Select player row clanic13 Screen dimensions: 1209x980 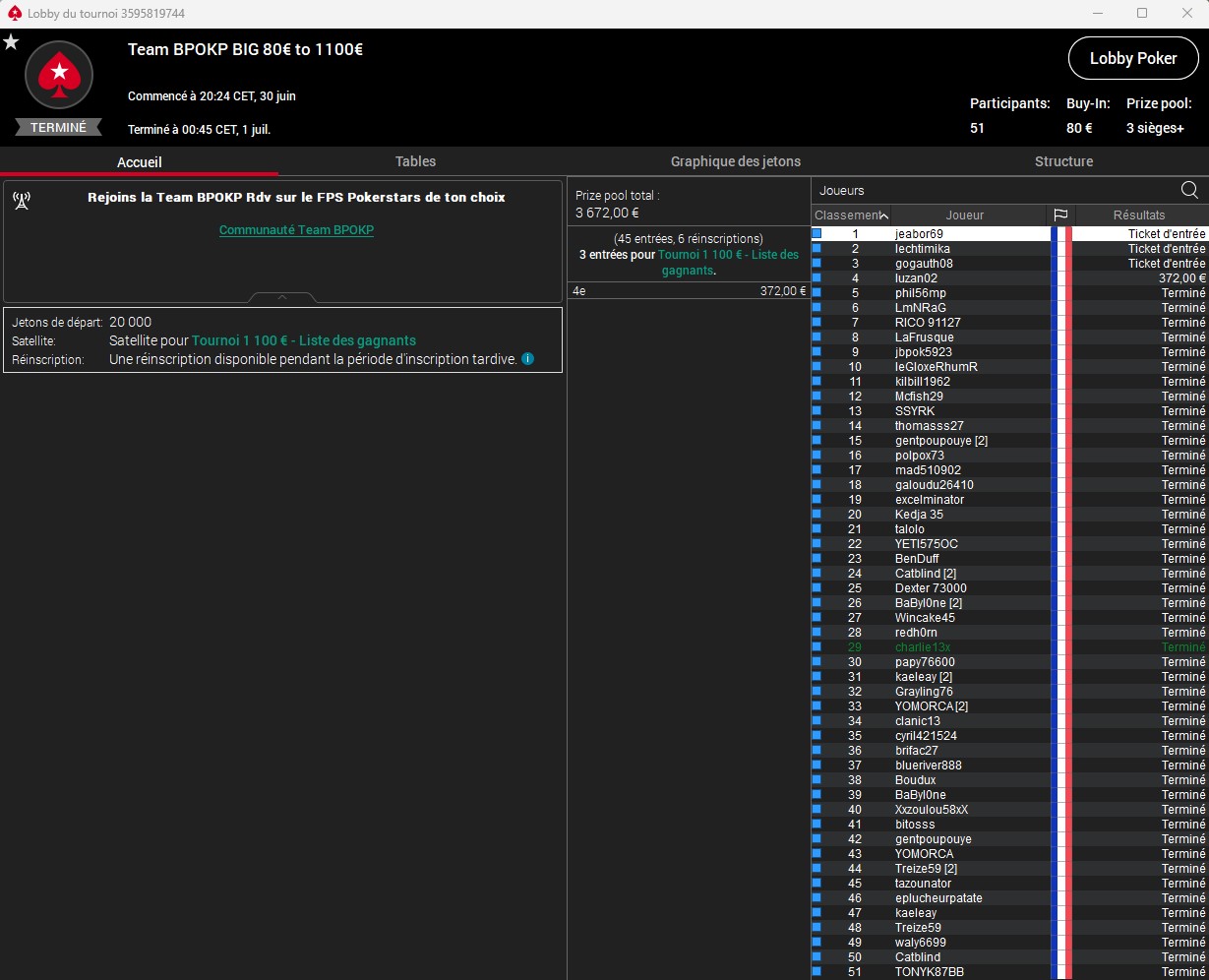1009,720
